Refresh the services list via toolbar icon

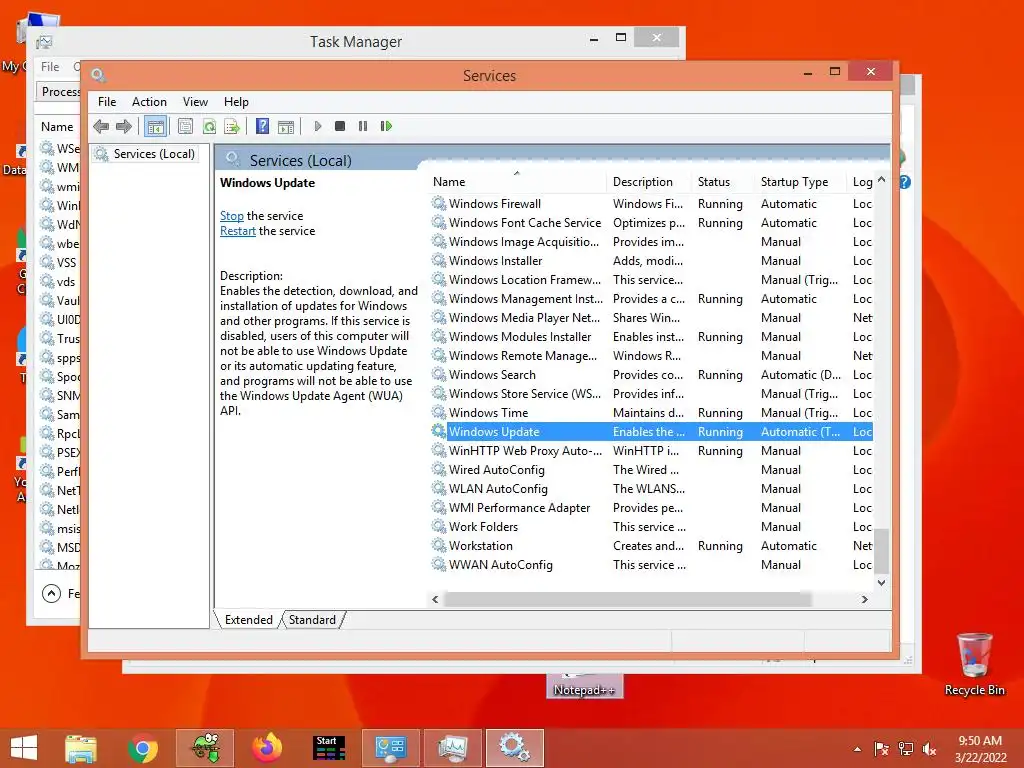209,126
